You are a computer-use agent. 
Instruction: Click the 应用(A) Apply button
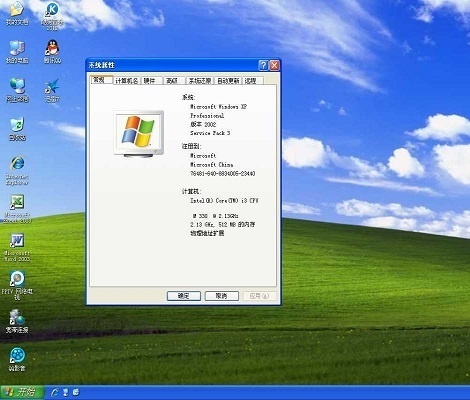click(x=259, y=296)
